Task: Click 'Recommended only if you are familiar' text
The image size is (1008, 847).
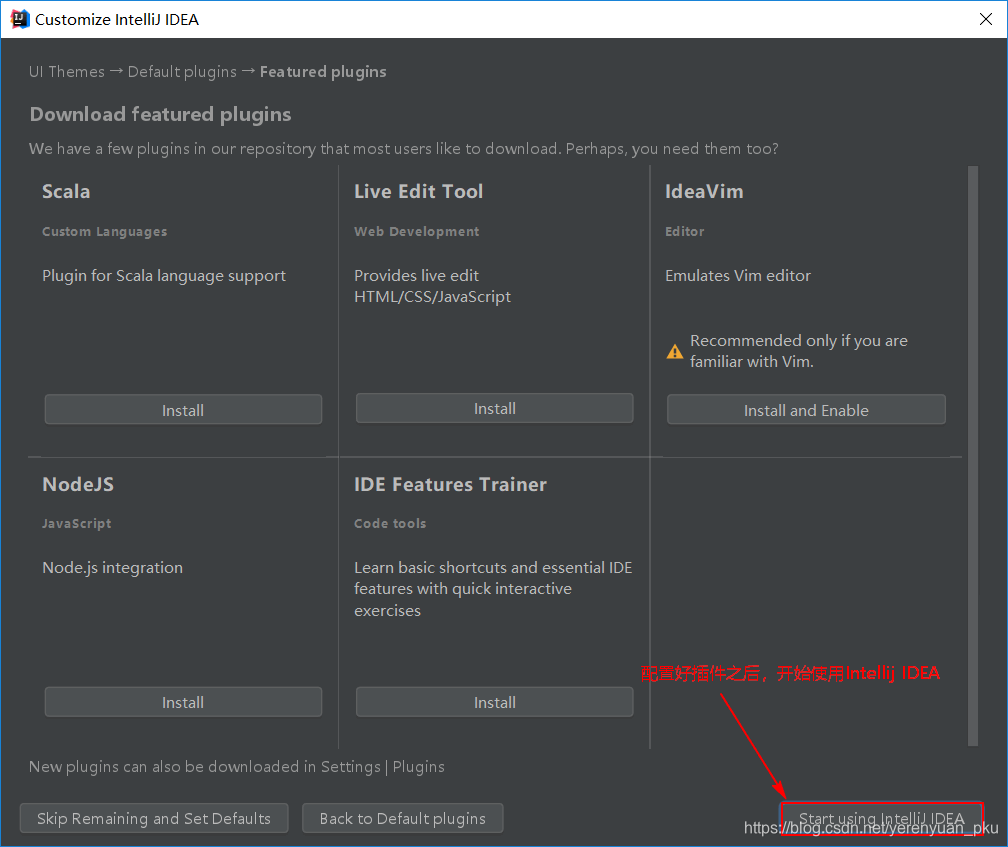Action: point(799,351)
